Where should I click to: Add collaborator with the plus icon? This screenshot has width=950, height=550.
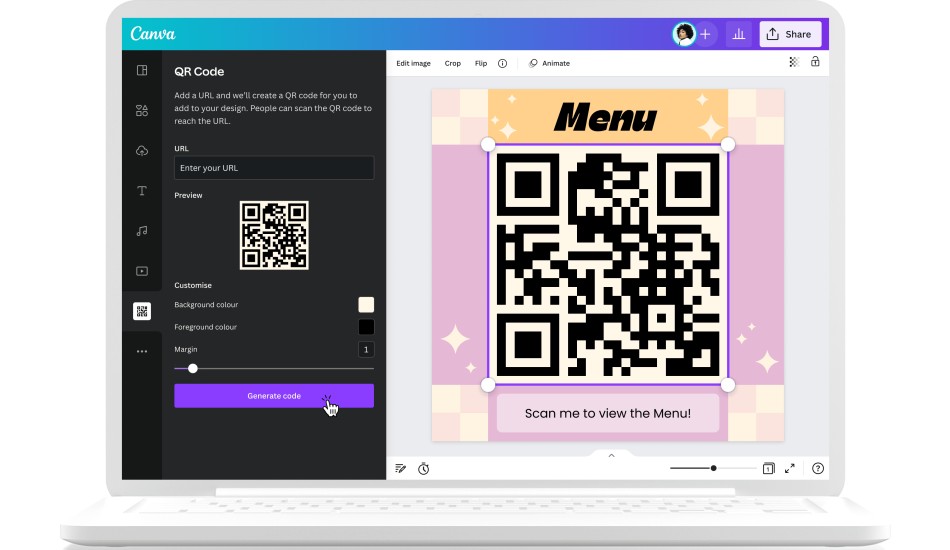(705, 35)
